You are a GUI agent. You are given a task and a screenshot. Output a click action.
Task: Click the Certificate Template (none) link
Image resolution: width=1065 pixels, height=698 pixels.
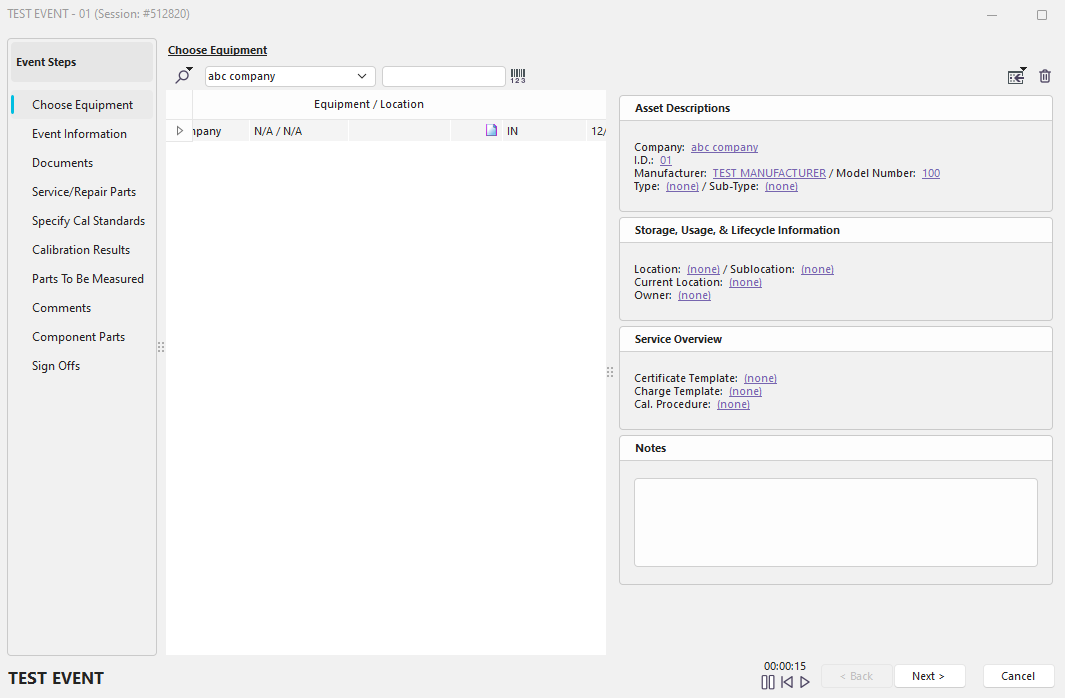760,378
